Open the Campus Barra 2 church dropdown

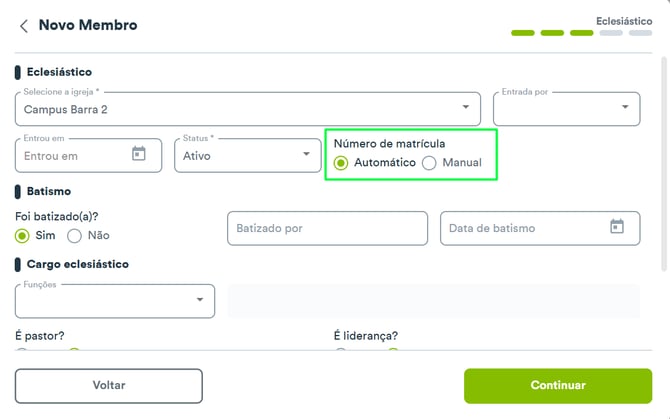coord(248,109)
